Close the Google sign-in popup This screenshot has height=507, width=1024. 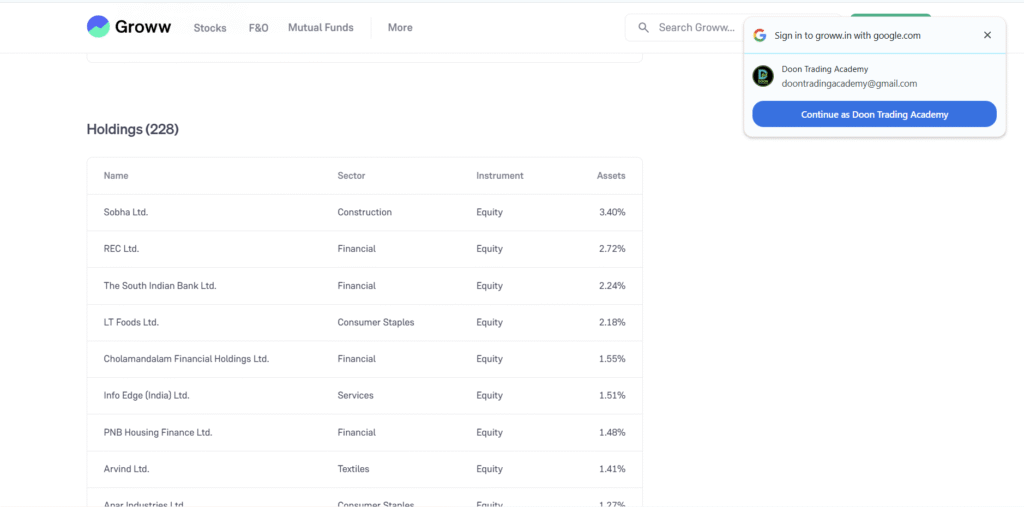987,35
